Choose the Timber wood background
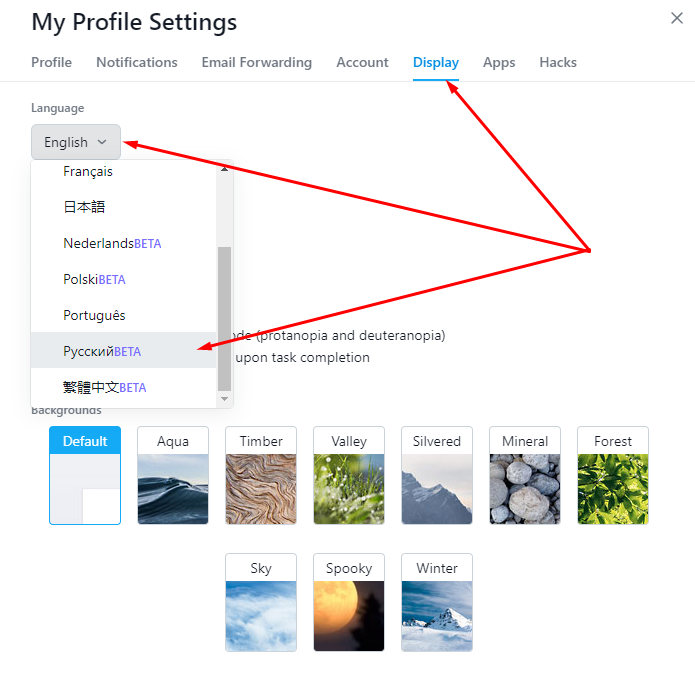 pyautogui.click(x=261, y=475)
